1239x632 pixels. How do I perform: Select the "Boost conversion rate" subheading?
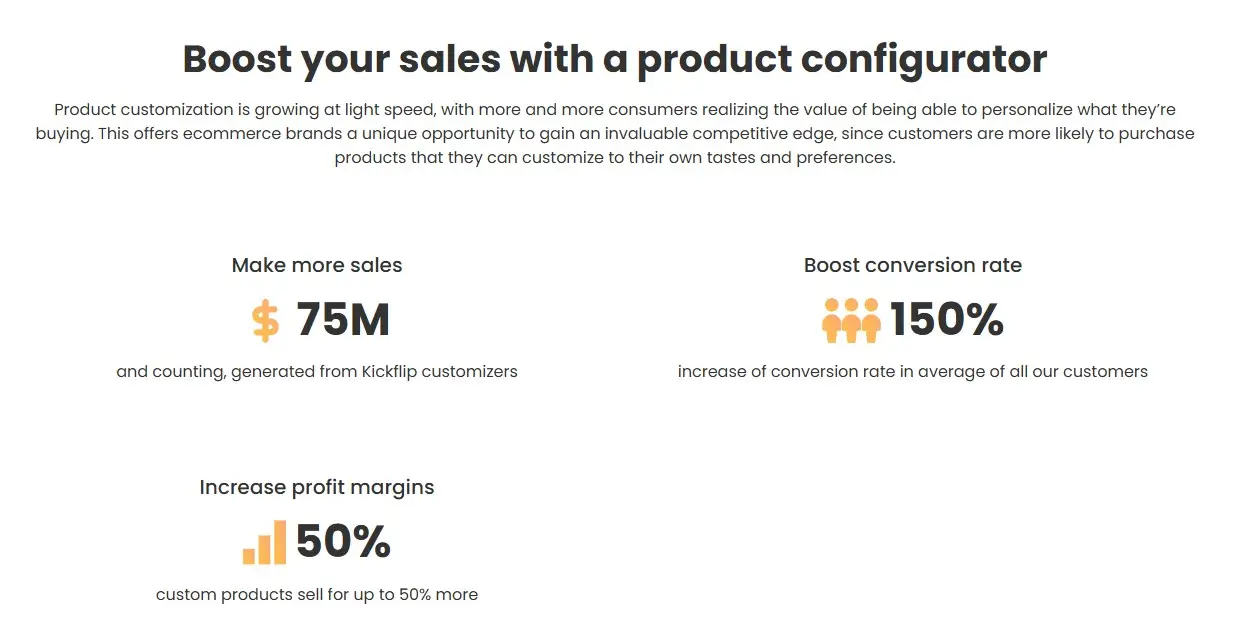[913, 265]
